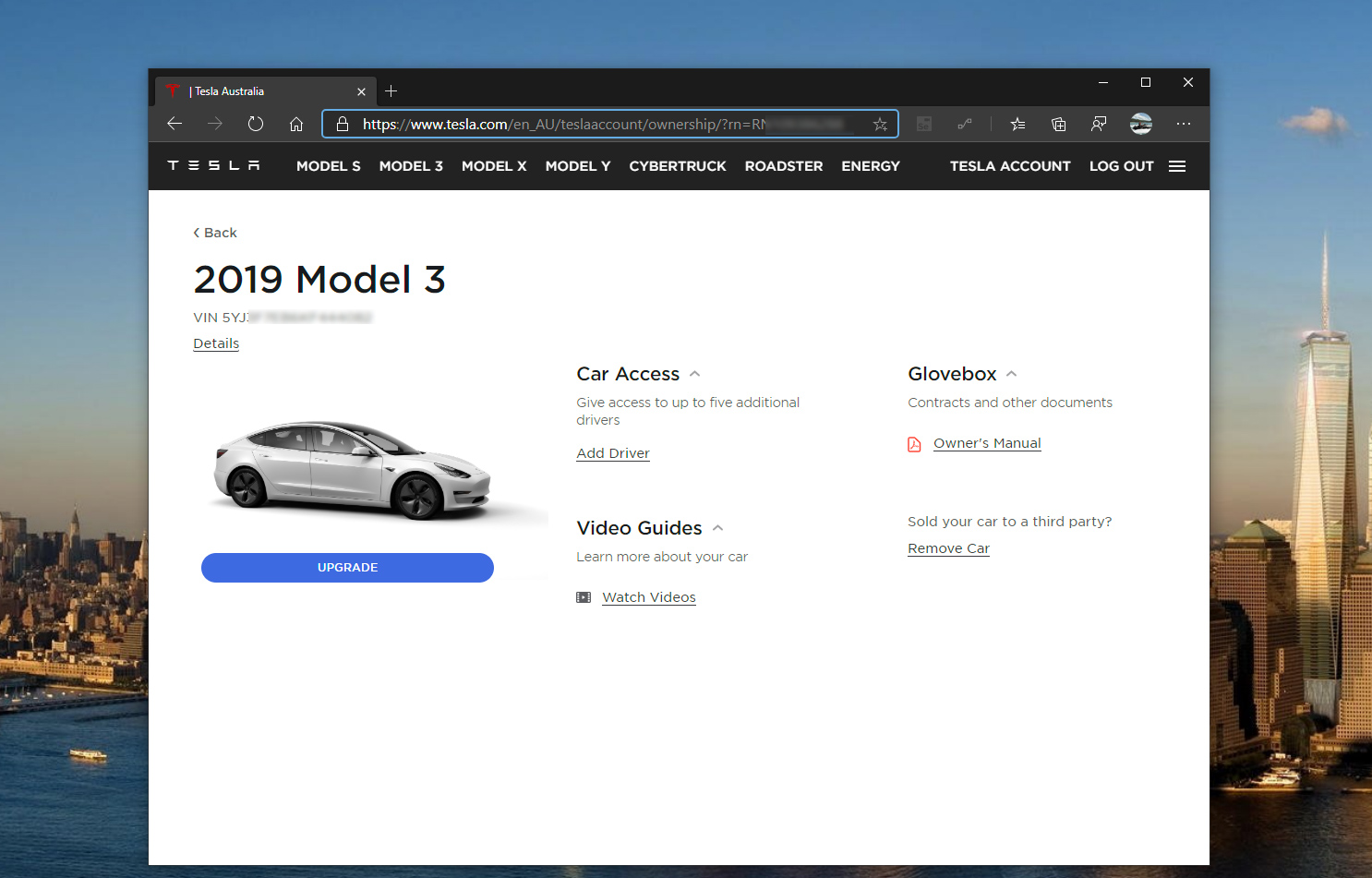Open the Collections panel in Edge

click(x=1058, y=124)
